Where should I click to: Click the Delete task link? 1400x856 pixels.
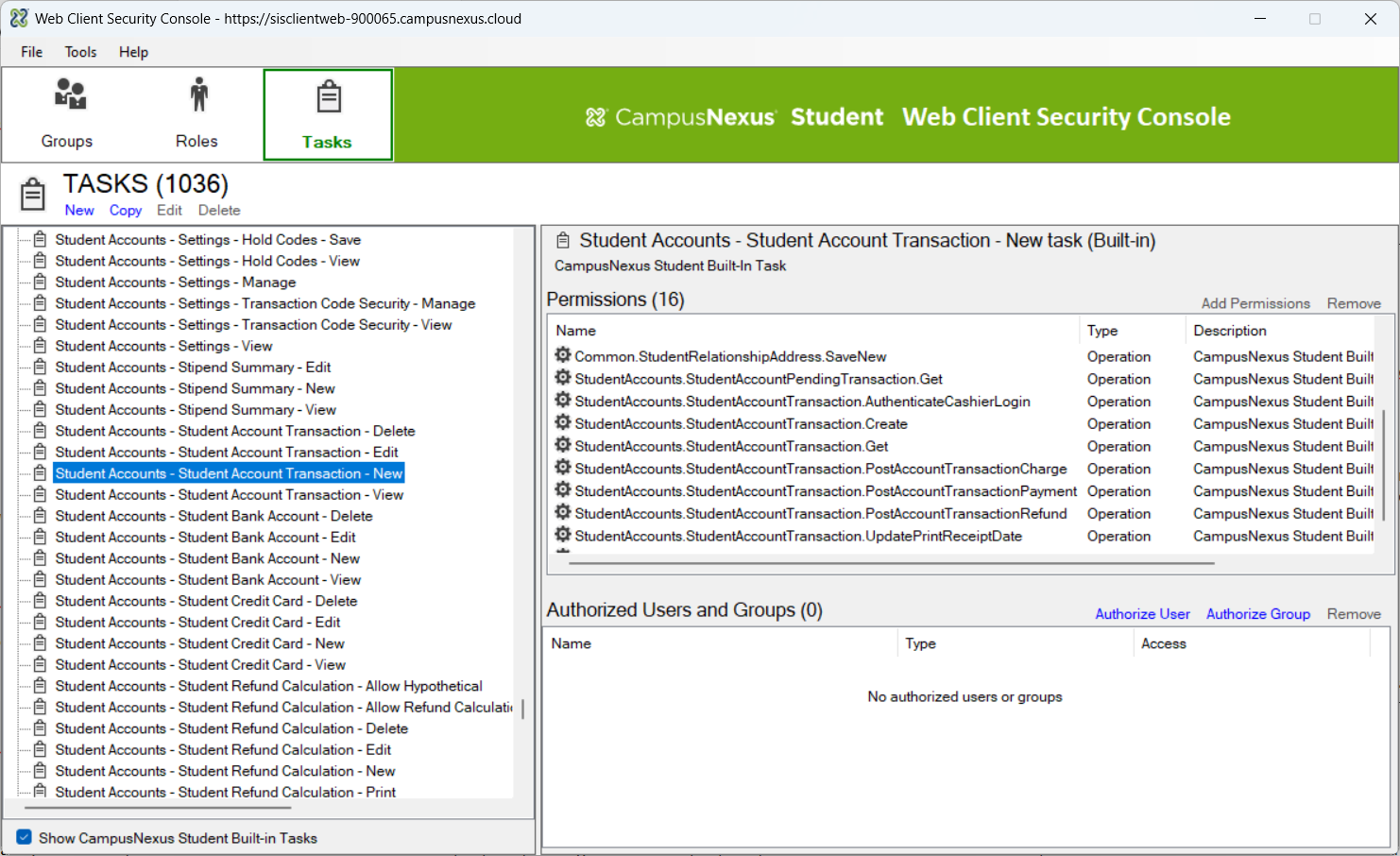click(x=219, y=210)
